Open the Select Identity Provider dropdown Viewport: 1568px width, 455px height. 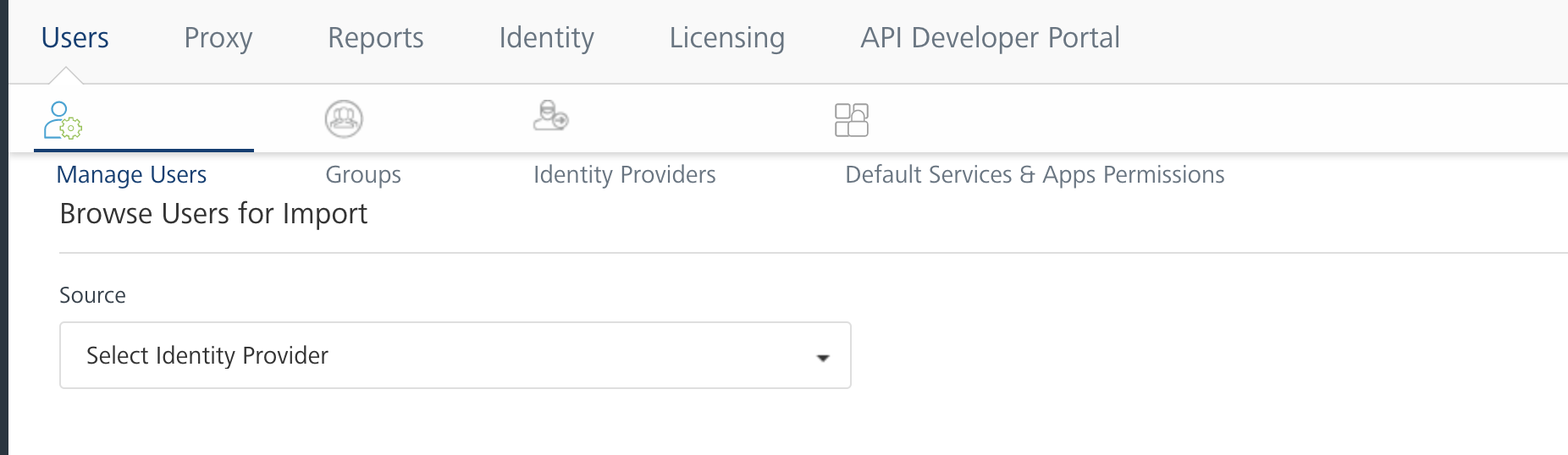455,355
